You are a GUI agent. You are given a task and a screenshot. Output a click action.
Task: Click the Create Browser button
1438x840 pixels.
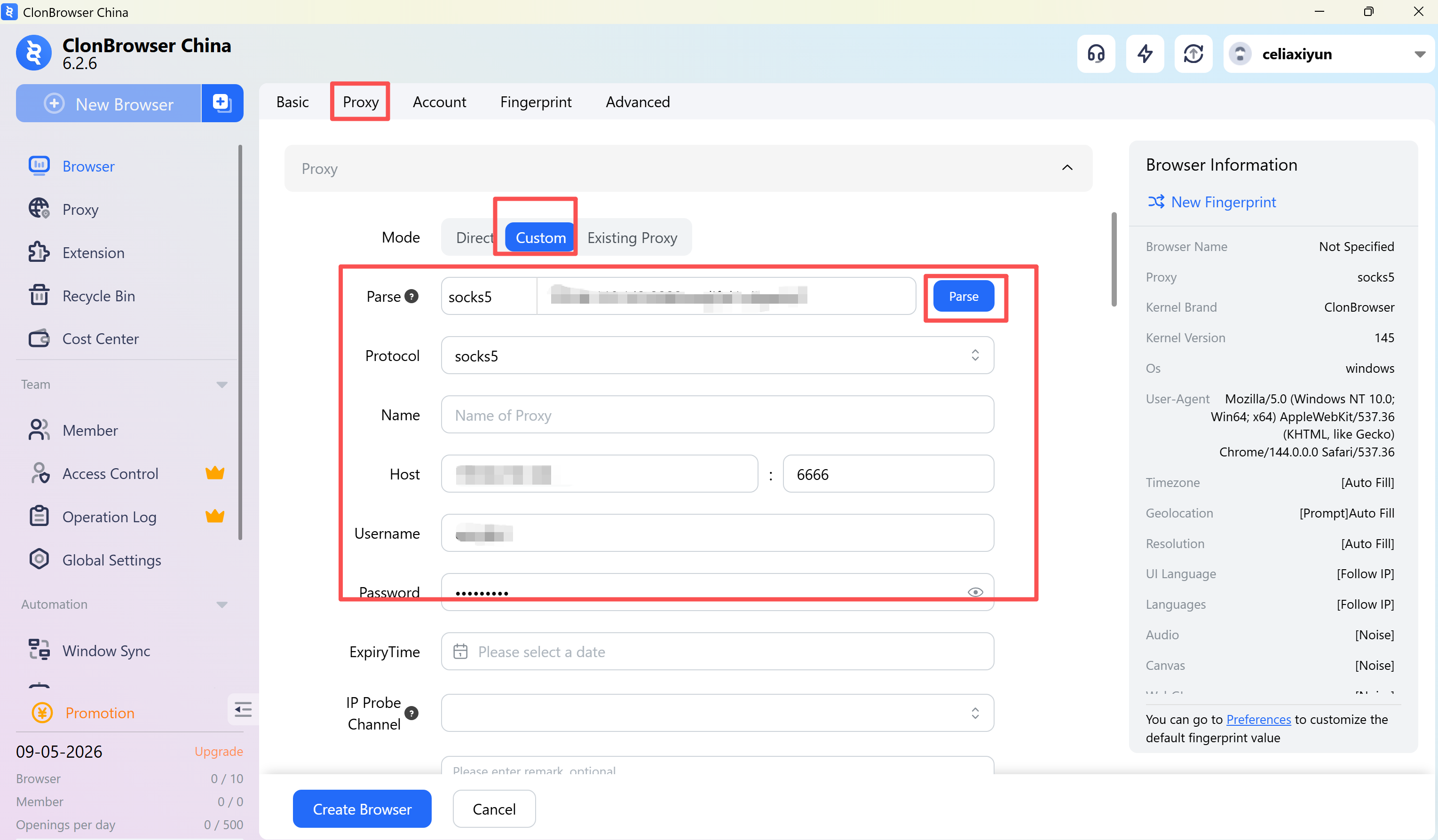click(x=362, y=809)
